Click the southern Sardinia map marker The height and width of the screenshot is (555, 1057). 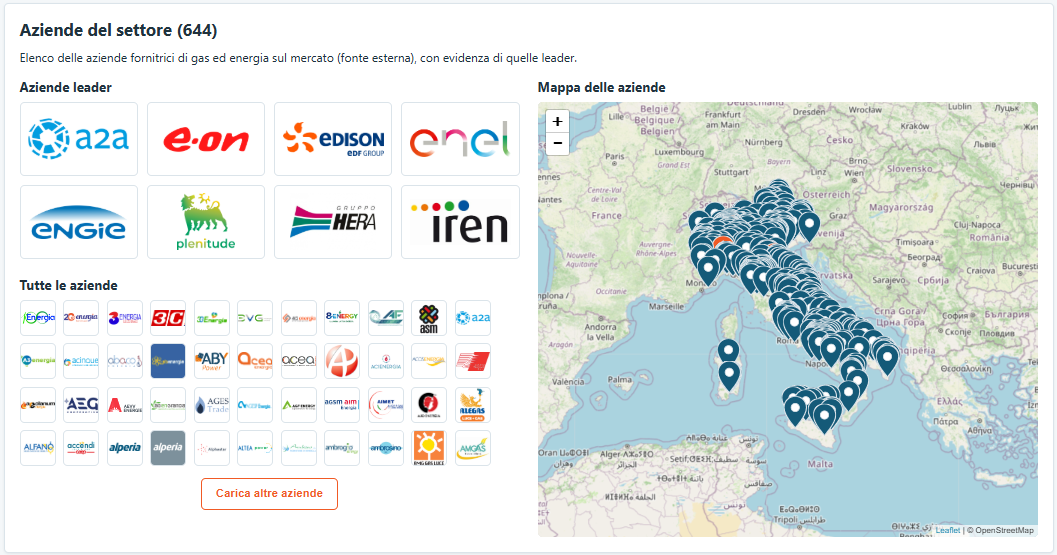[x=729, y=376]
